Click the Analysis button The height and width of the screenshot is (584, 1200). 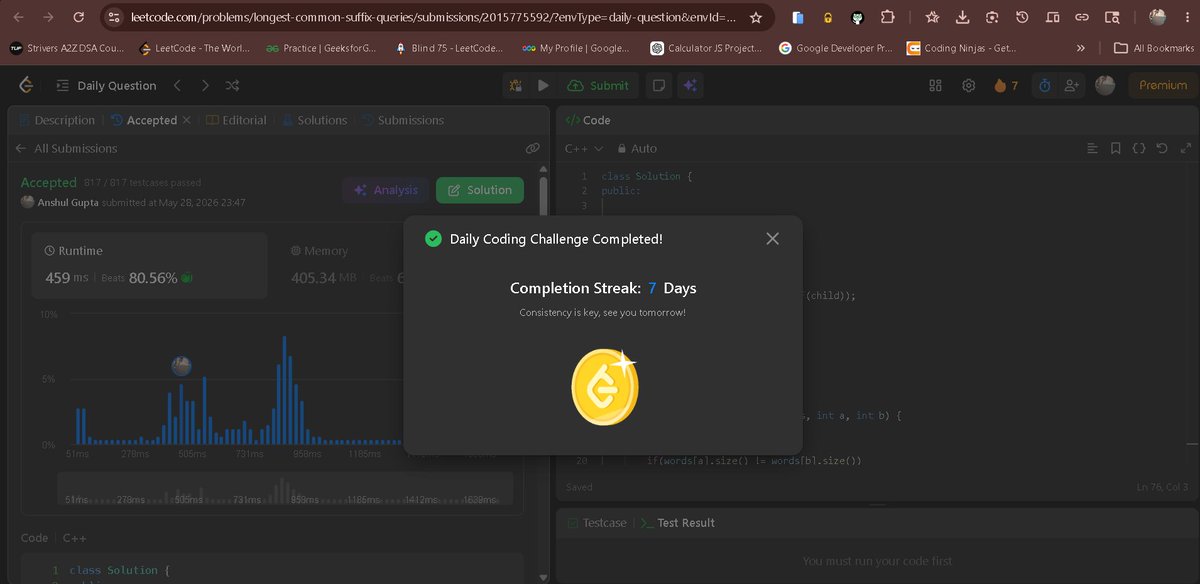point(386,190)
